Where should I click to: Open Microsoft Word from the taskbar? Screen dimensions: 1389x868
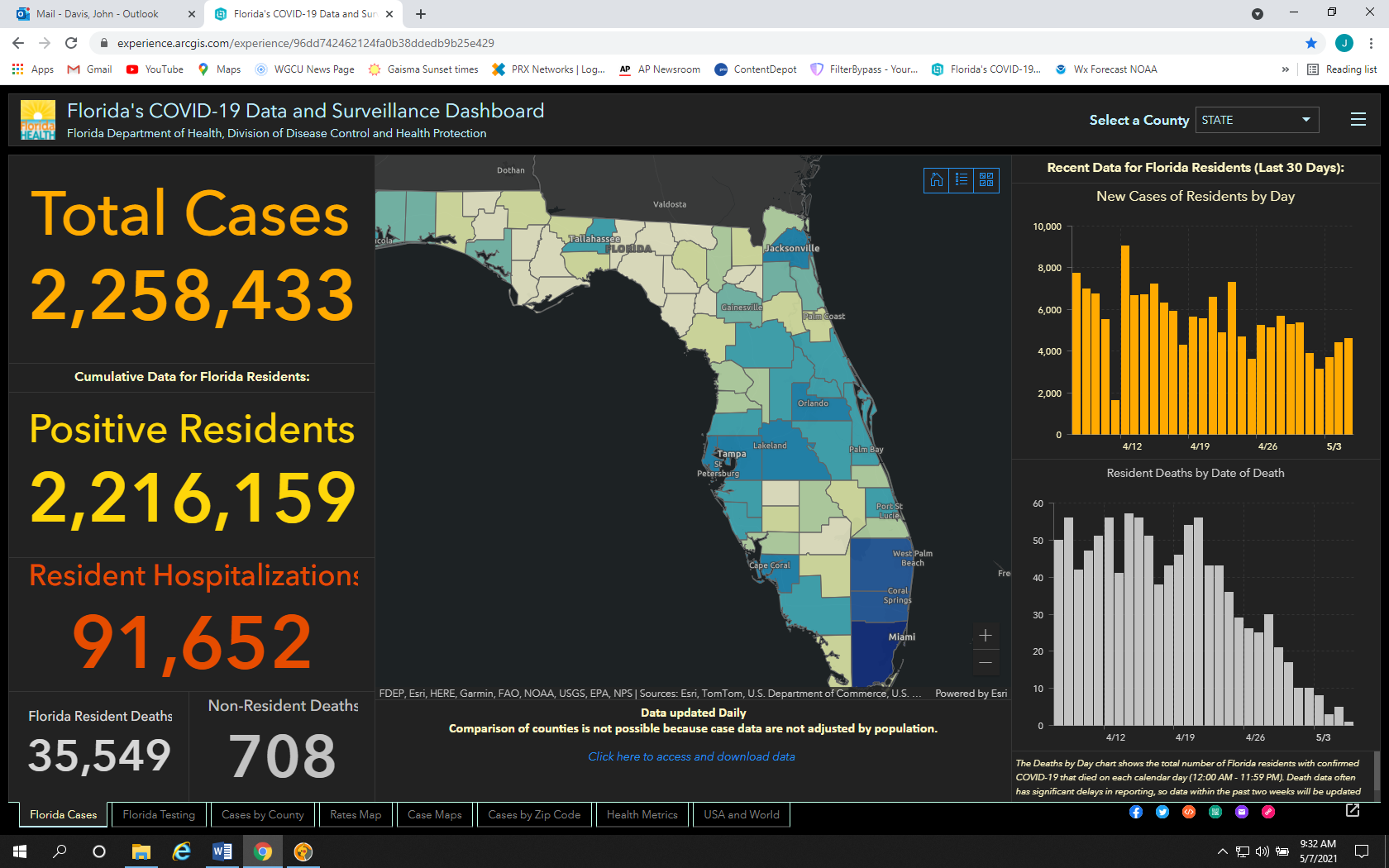click(222, 851)
